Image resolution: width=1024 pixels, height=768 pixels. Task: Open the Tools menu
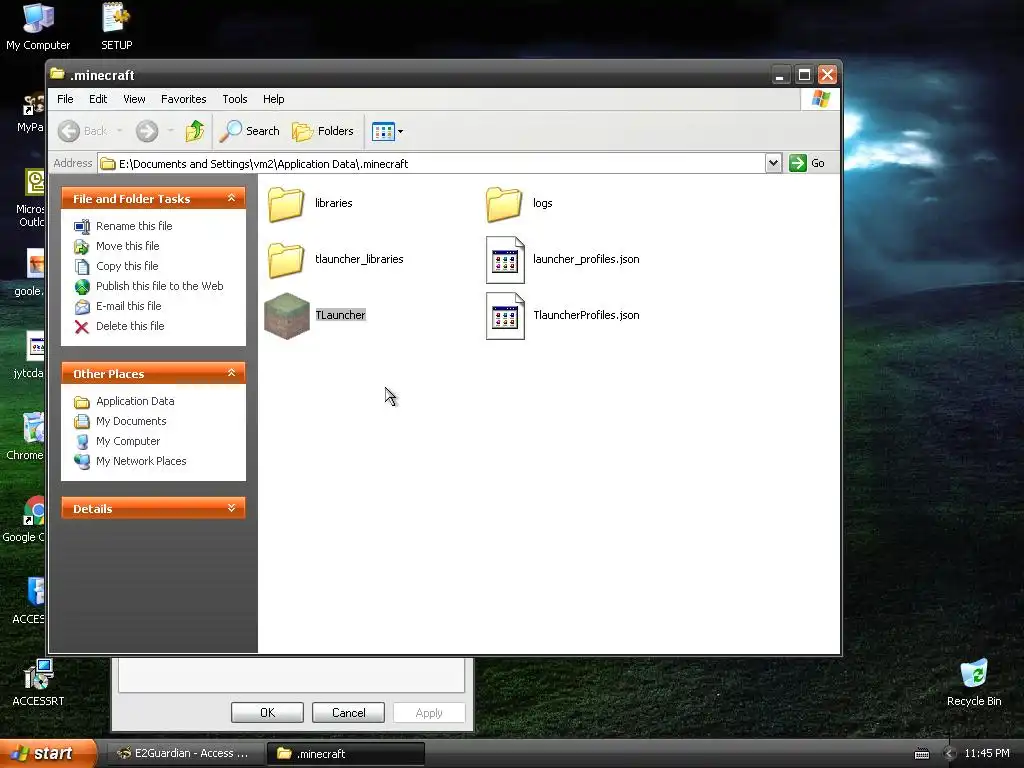234,99
